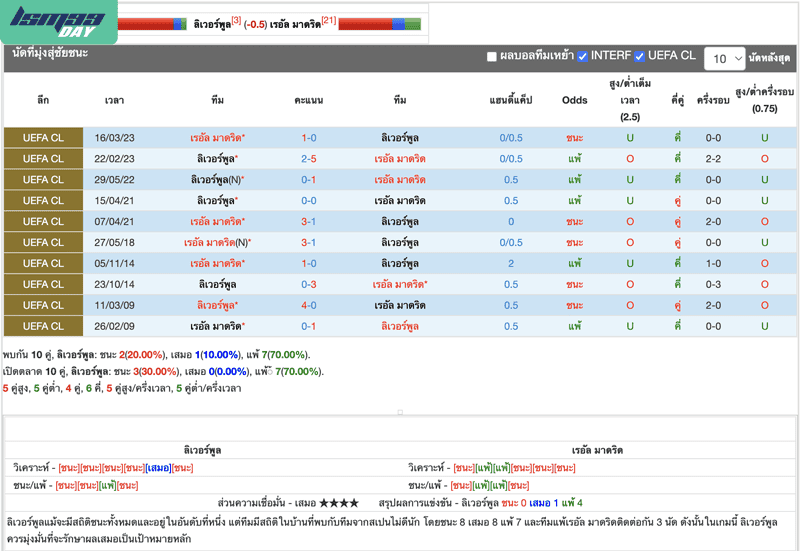Click the UEFA CL badge for 29/05/22
This screenshot has height=551, width=800.
[x=43, y=180]
